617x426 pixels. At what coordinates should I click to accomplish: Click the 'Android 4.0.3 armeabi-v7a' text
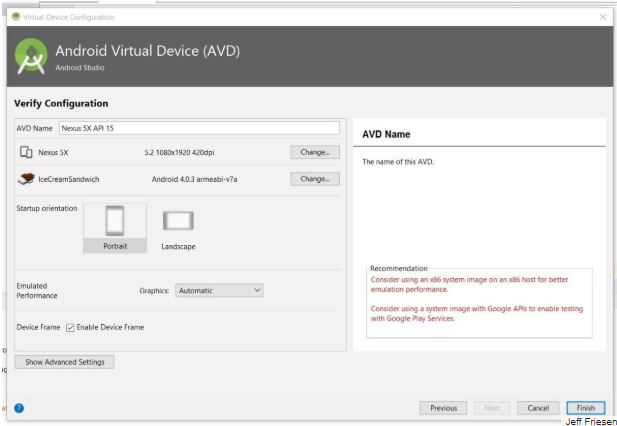pyautogui.click(x=194, y=179)
